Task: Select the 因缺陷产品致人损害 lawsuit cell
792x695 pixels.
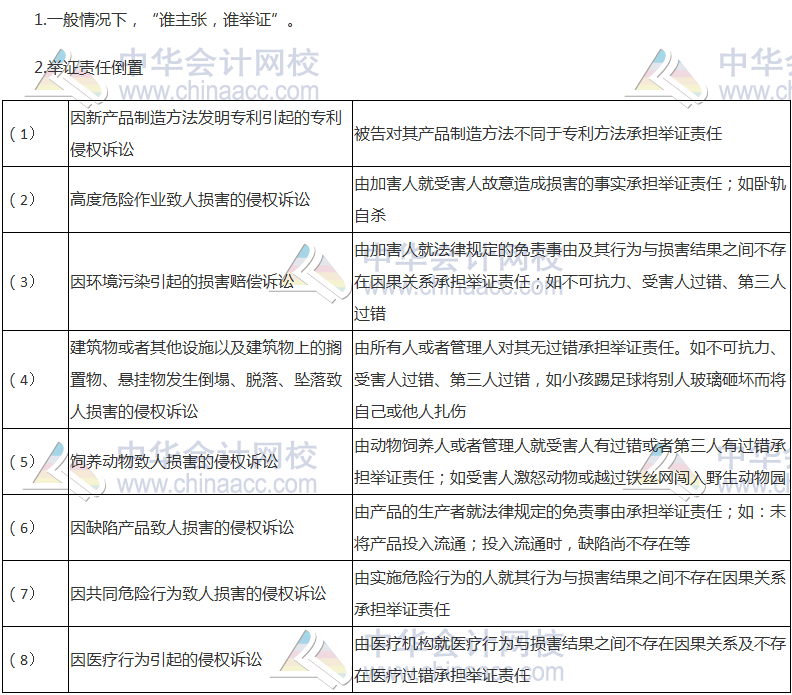Action: [x=182, y=527]
